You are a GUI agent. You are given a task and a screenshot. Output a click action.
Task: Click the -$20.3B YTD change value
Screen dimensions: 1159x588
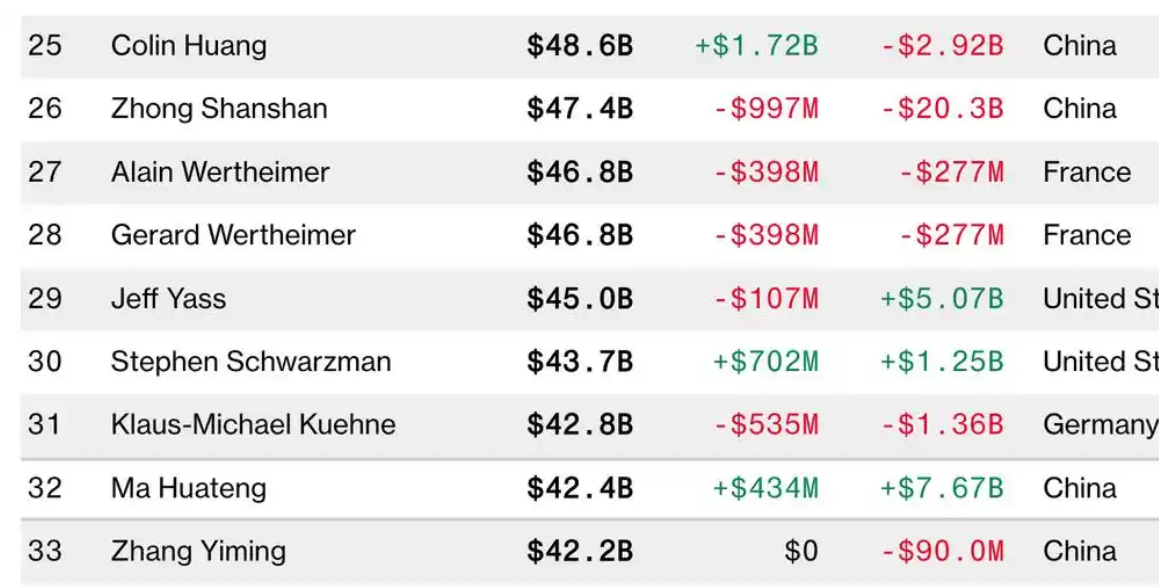[942, 109]
